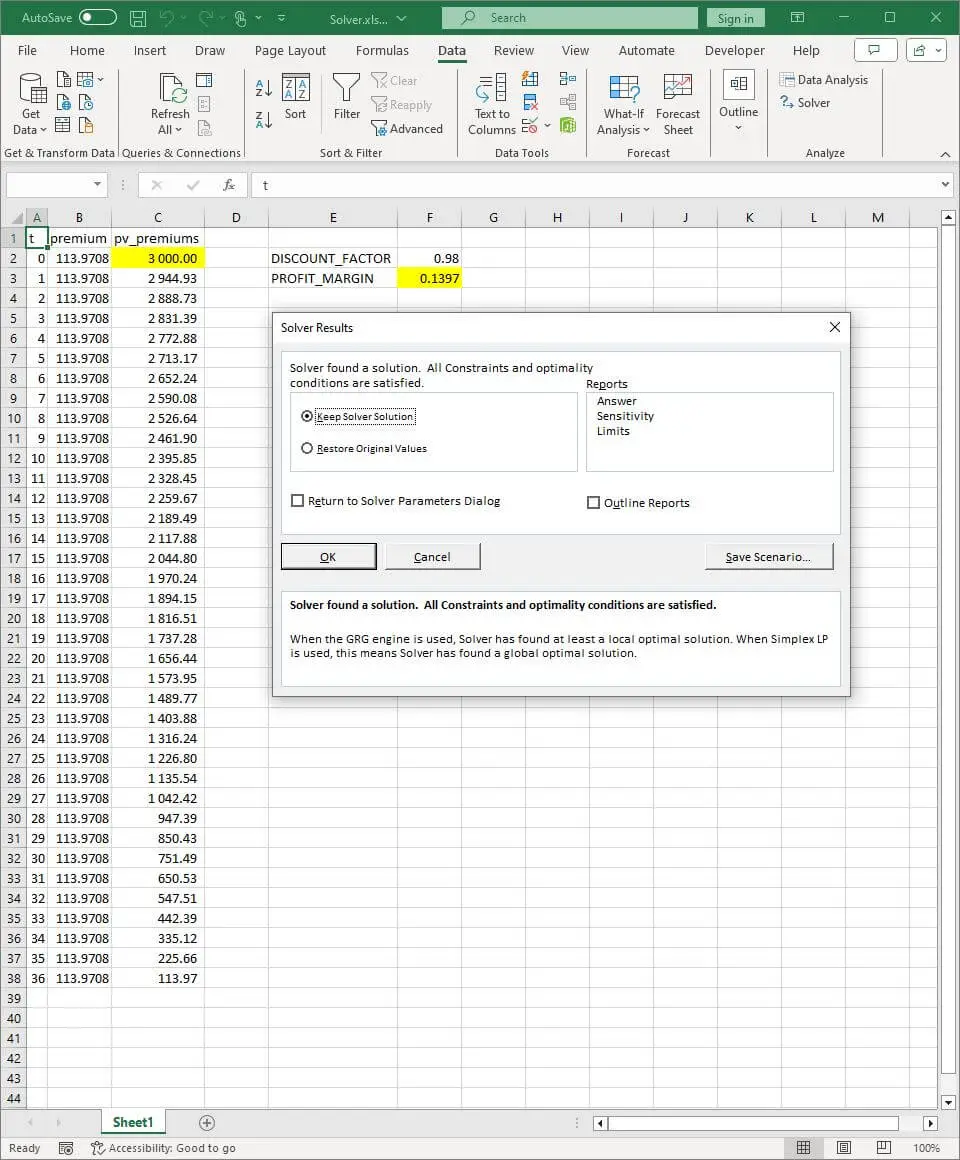Image resolution: width=960 pixels, height=1160 pixels.
Task: Click the Existing Connections icon
Action: click(x=86, y=126)
